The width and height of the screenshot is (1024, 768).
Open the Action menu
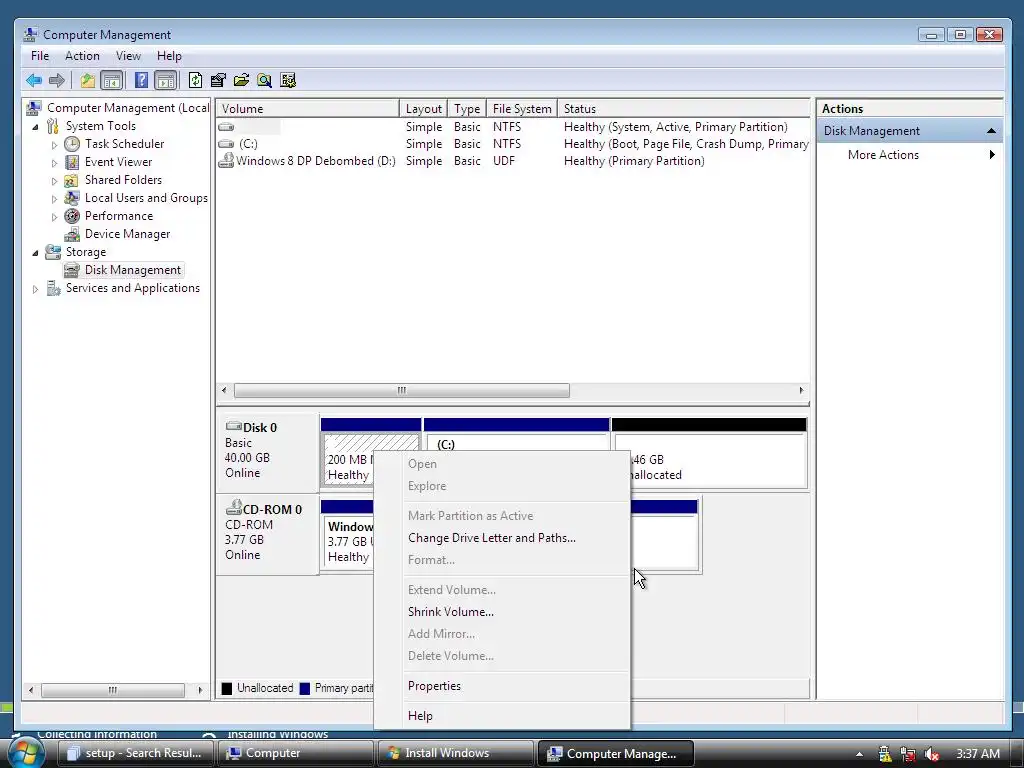tap(82, 56)
